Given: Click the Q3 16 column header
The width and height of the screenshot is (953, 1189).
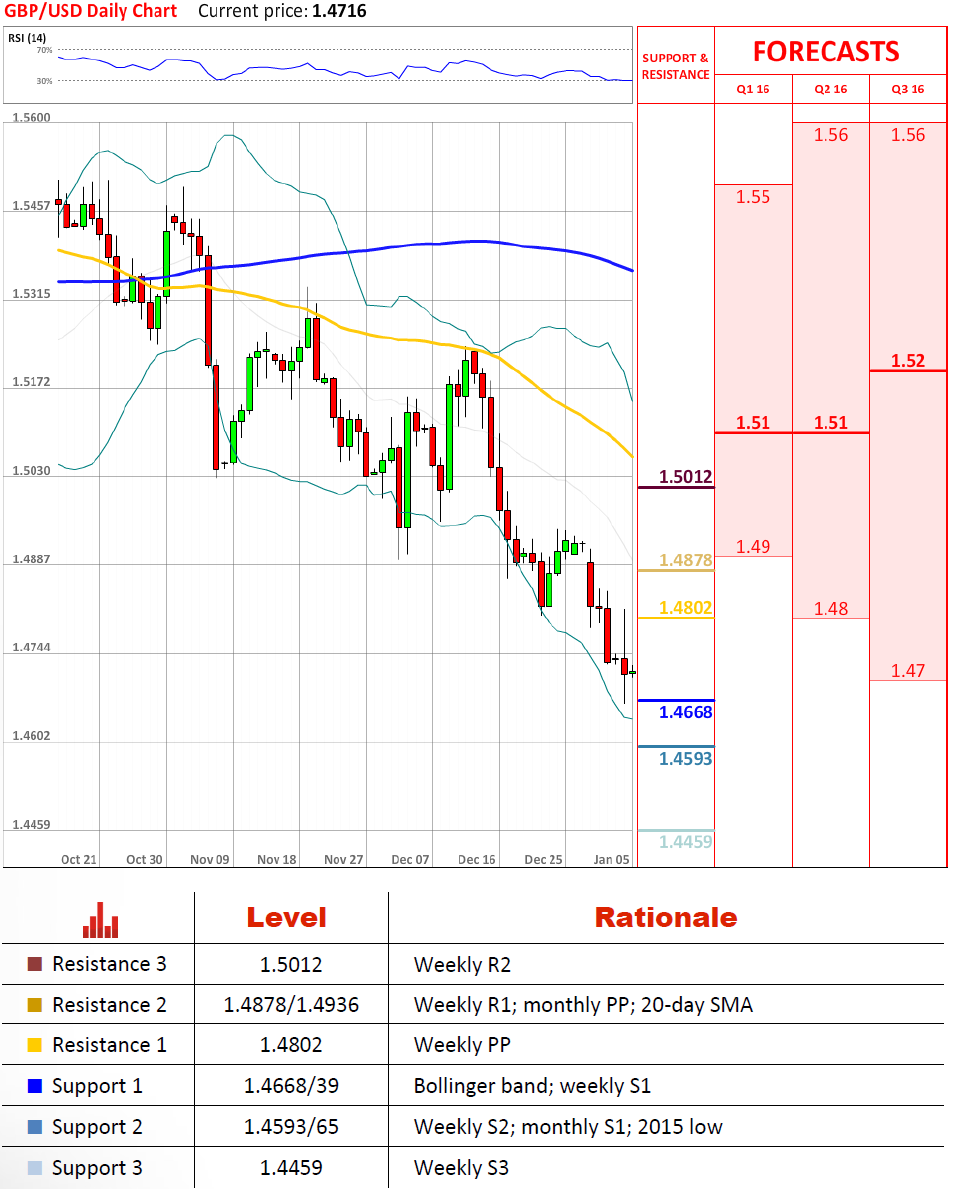Looking at the screenshot, I should [908, 89].
